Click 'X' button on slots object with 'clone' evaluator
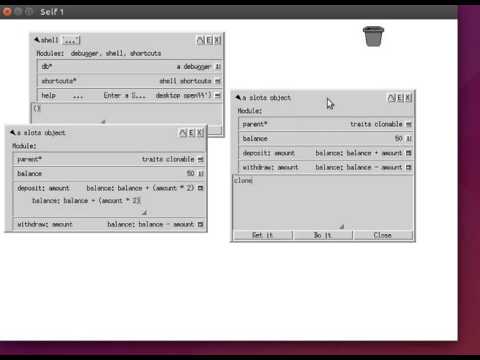 click(408, 98)
